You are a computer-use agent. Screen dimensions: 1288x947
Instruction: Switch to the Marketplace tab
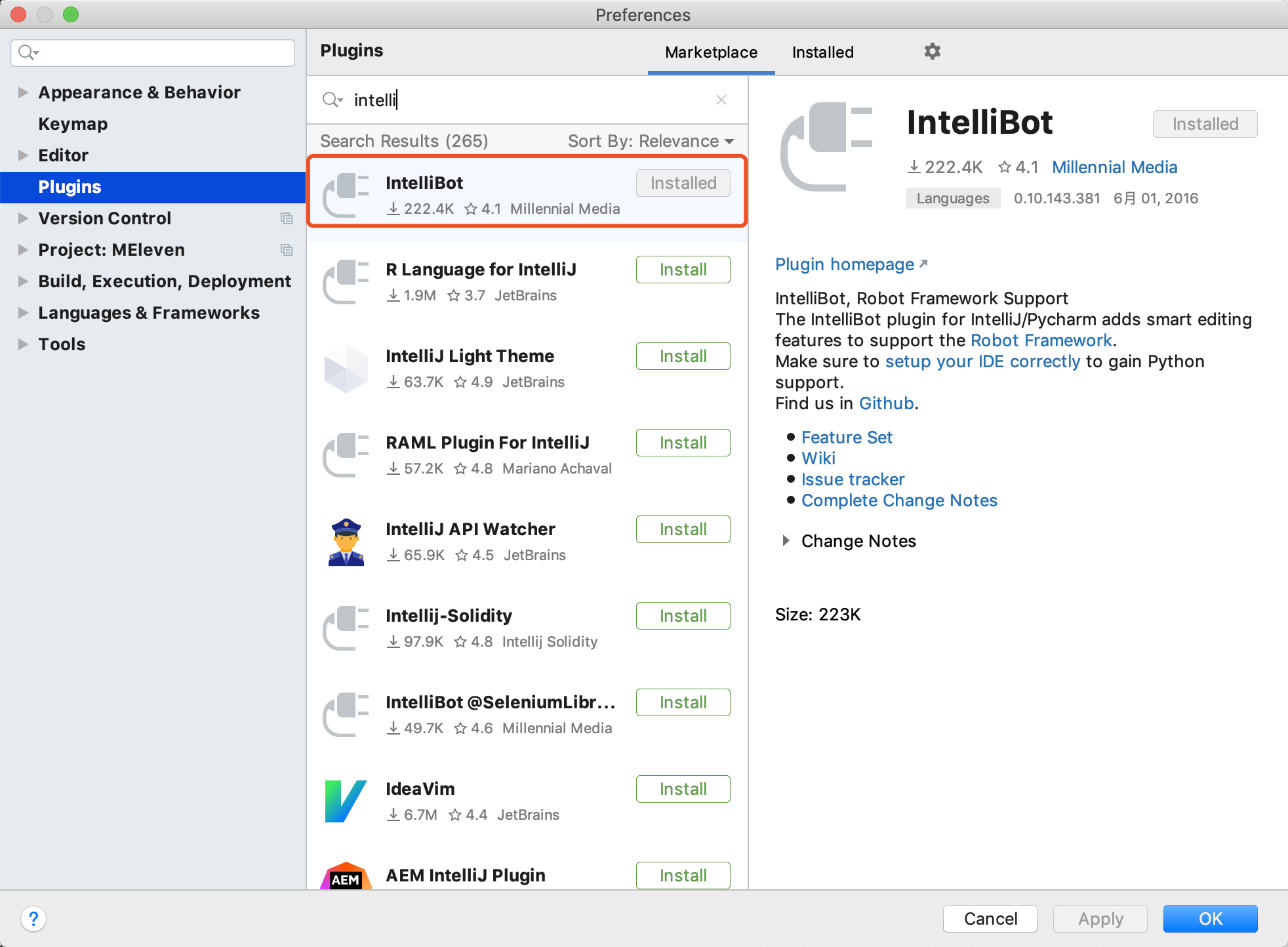(711, 52)
